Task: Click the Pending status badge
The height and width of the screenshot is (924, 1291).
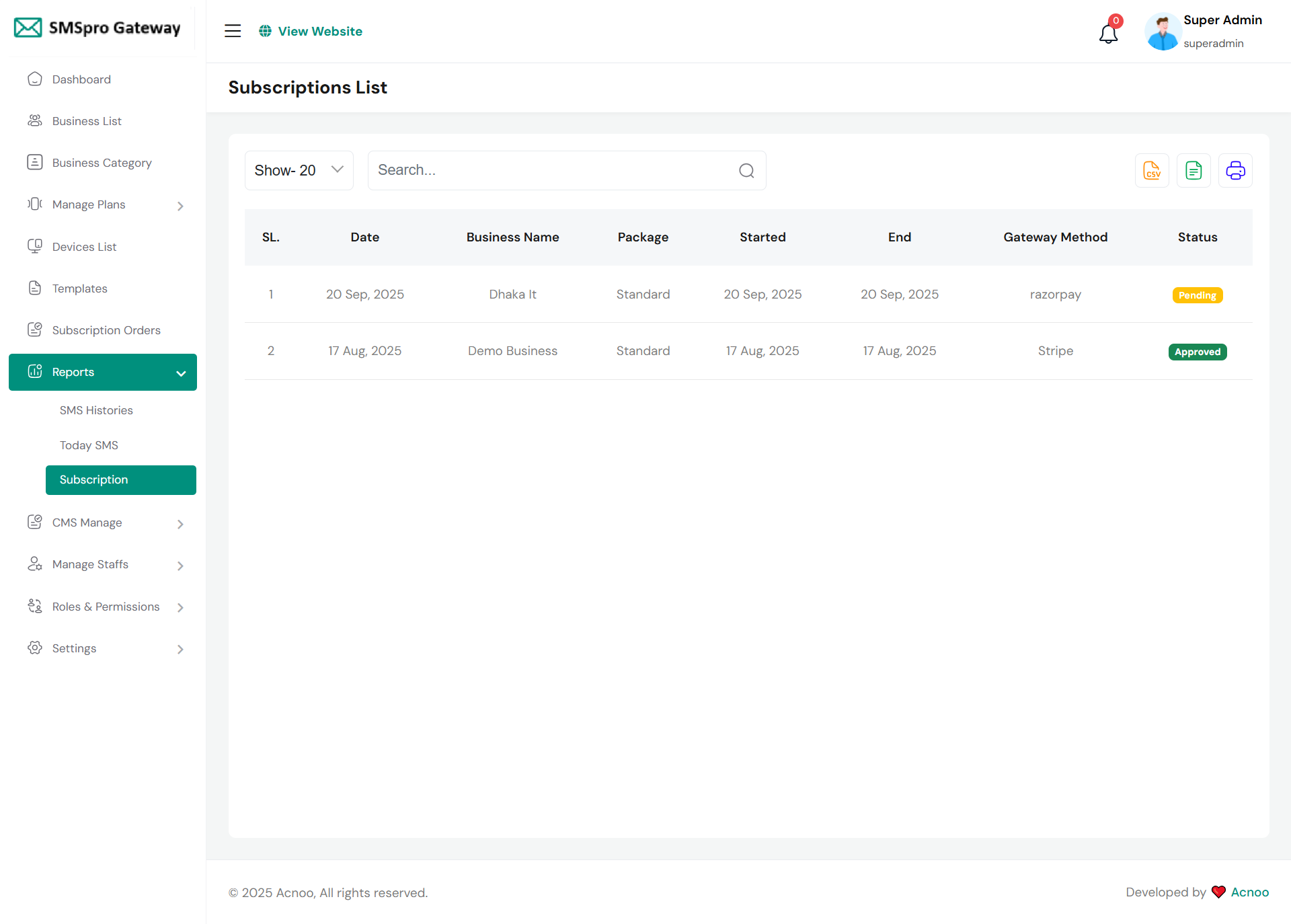Action: coord(1197,295)
